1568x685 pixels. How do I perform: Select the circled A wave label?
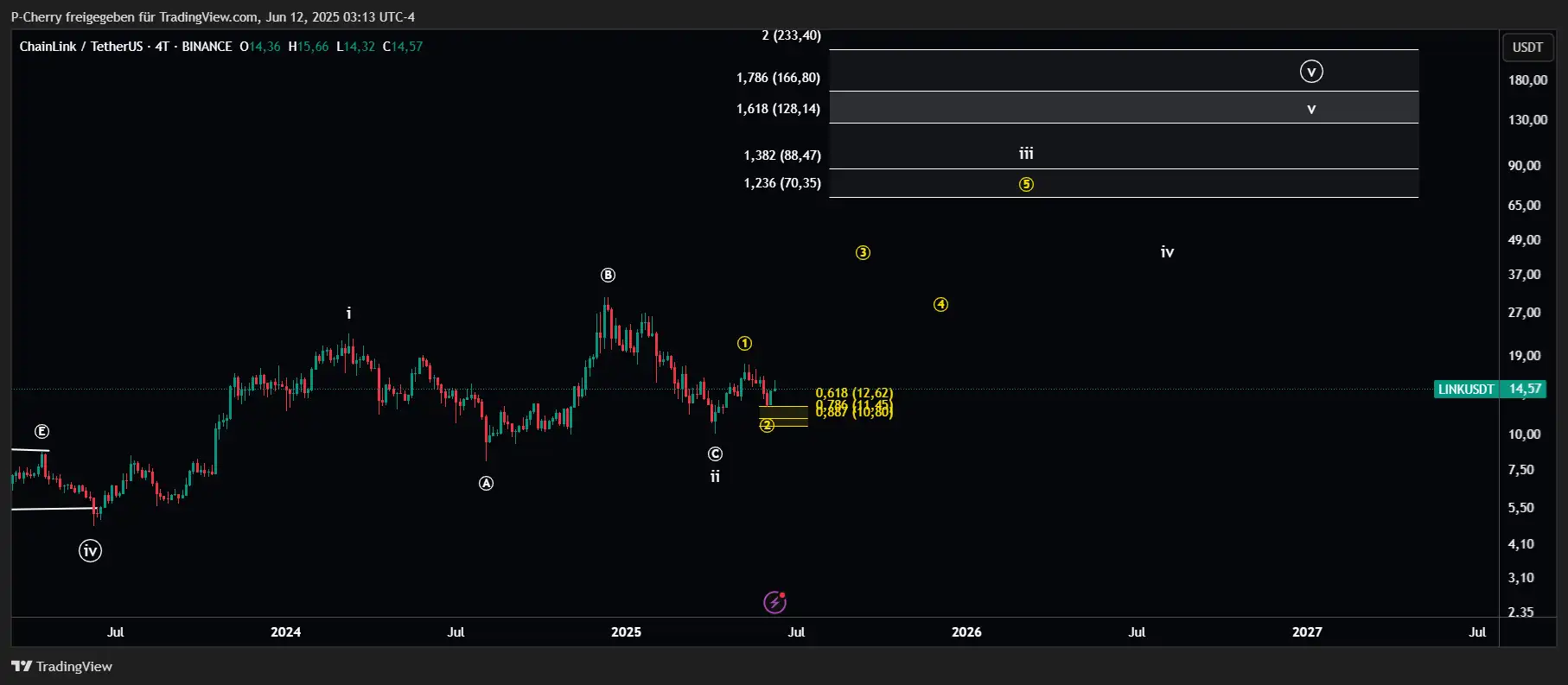[x=486, y=483]
